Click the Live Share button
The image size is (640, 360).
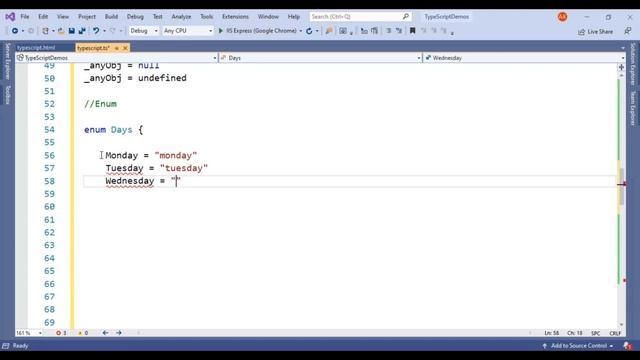(x=596, y=31)
